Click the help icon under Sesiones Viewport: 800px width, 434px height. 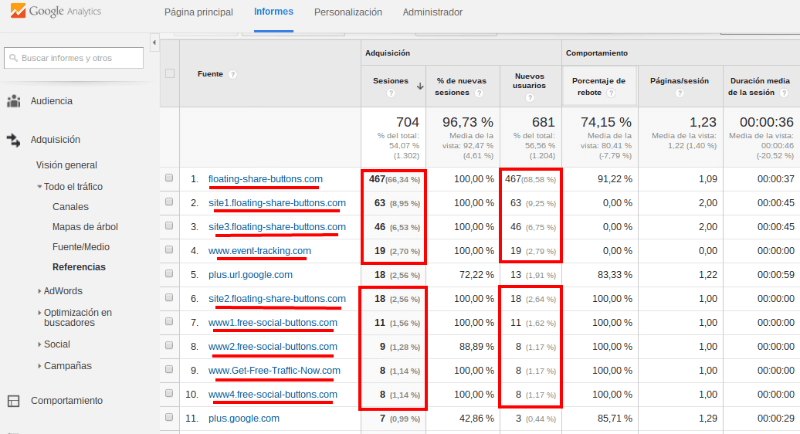pos(391,93)
